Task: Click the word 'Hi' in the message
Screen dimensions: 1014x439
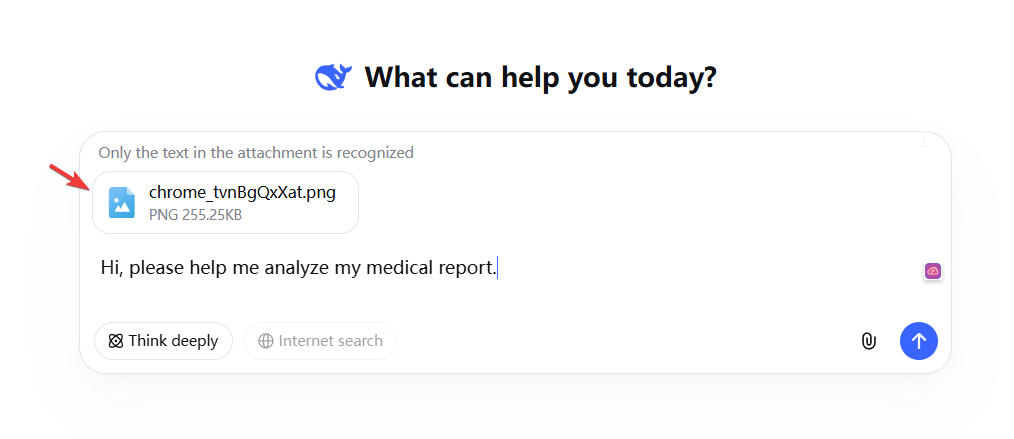Action: [x=110, y=267]
